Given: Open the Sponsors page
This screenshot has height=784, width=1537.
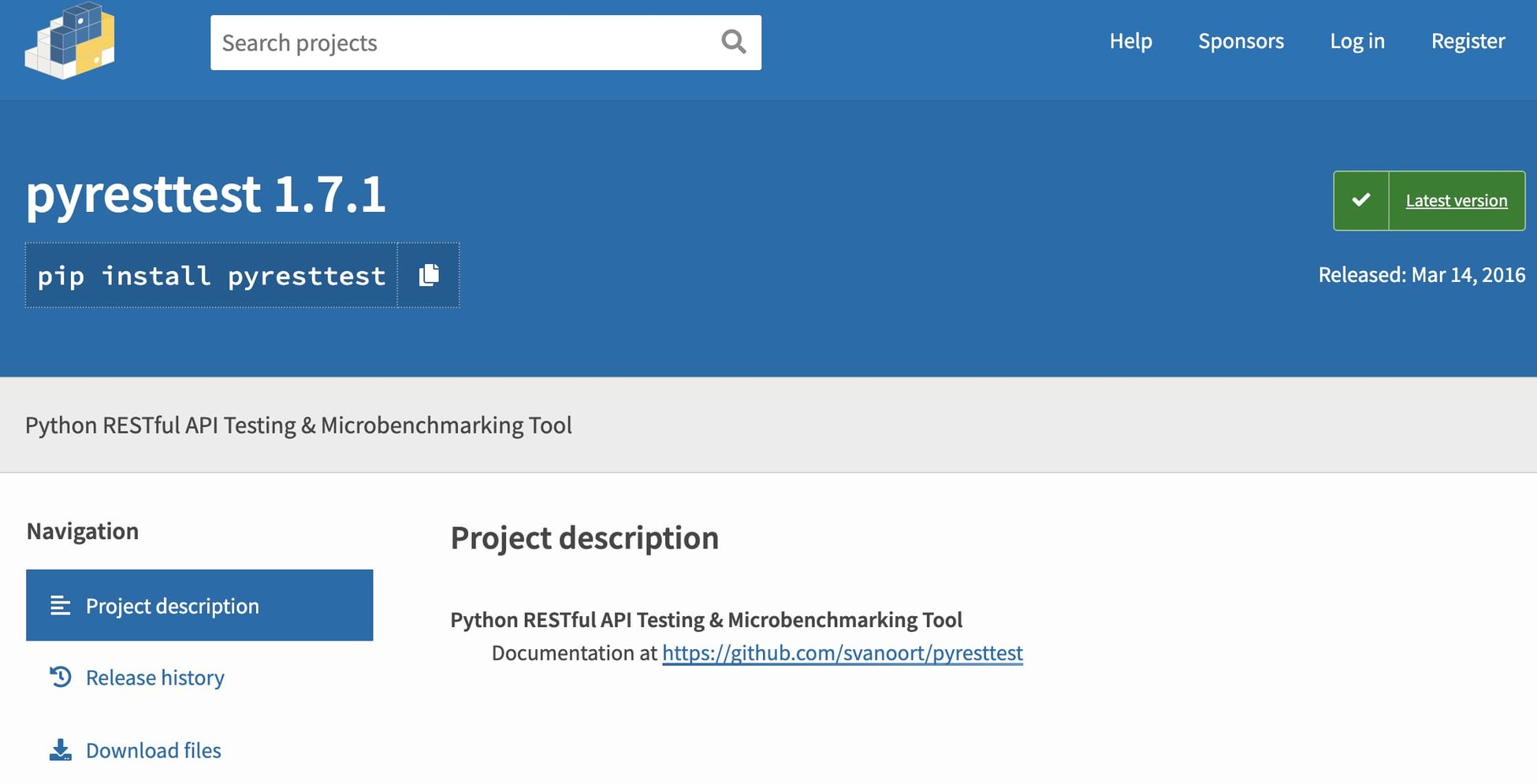Looking at the screenshot, I should click(1241, 41).
